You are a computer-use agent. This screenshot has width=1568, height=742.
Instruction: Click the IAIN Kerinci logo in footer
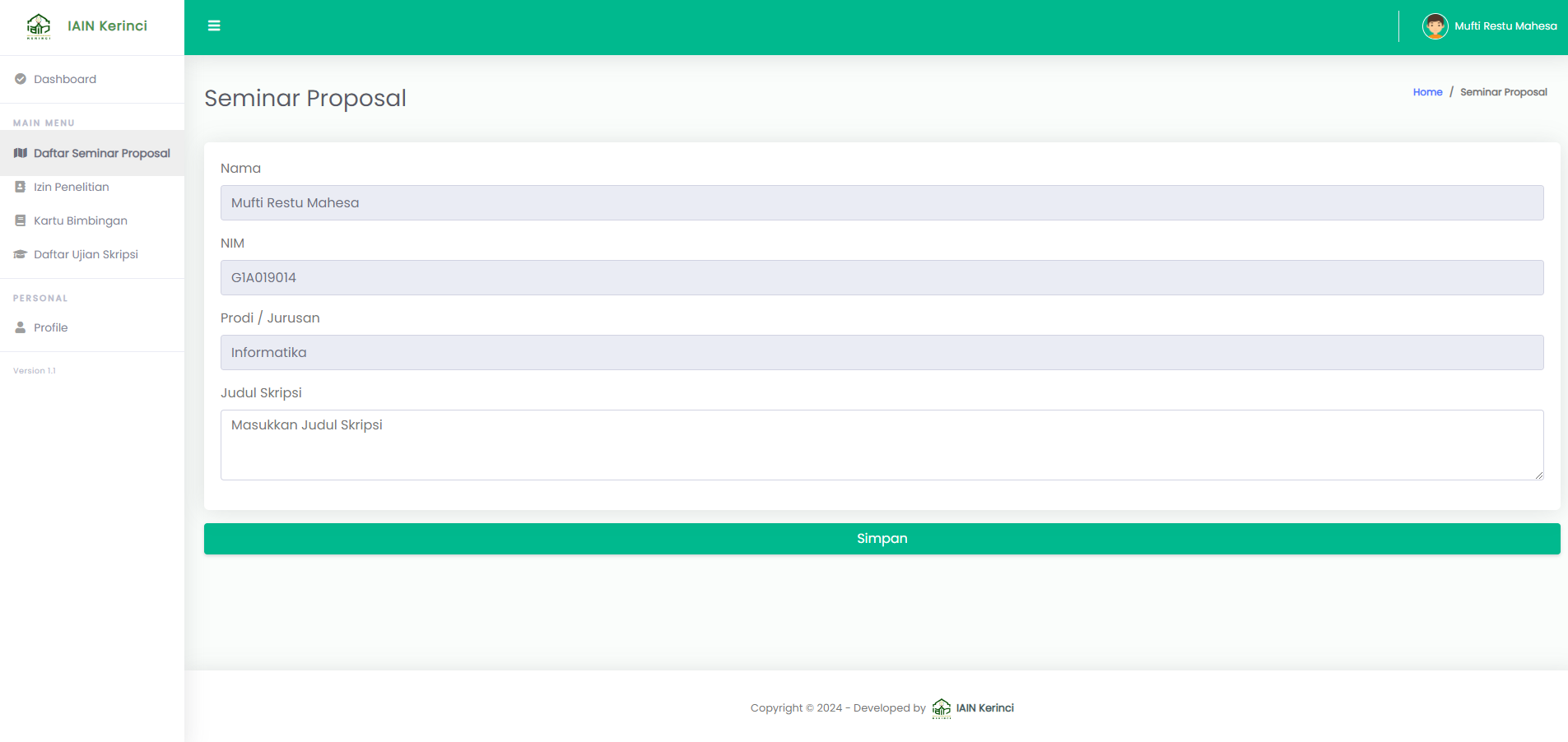click(x=942, y=708)
